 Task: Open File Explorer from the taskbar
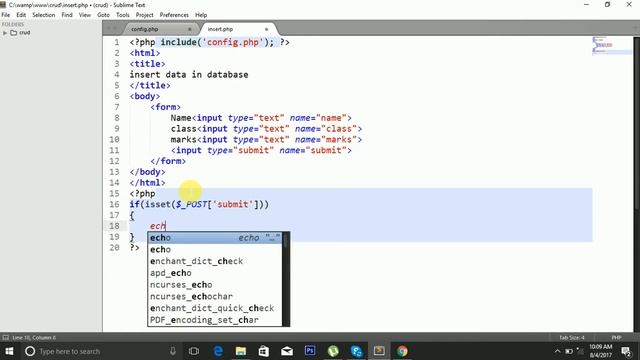(x=241, y=351)
